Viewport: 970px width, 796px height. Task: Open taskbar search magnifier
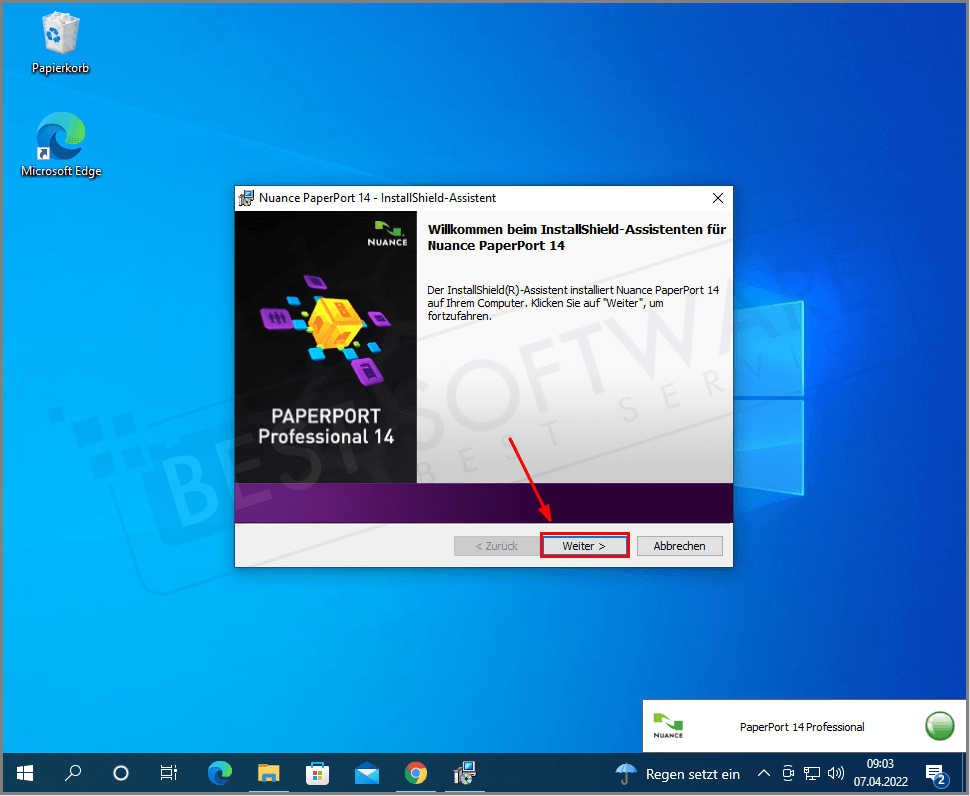pos(73,773)
